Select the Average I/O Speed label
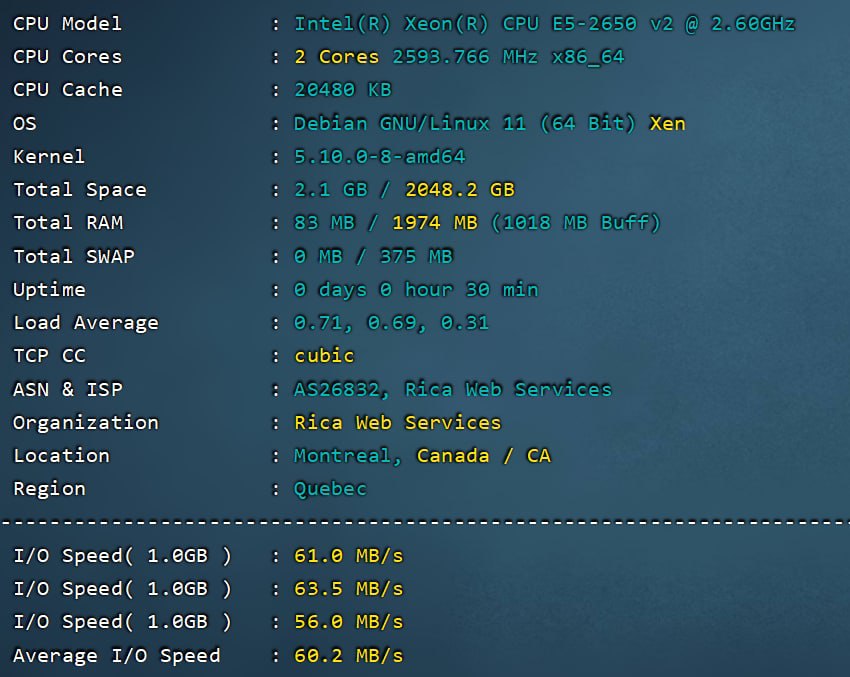This screenshot has height=677, width=850. tap(117, 656)
